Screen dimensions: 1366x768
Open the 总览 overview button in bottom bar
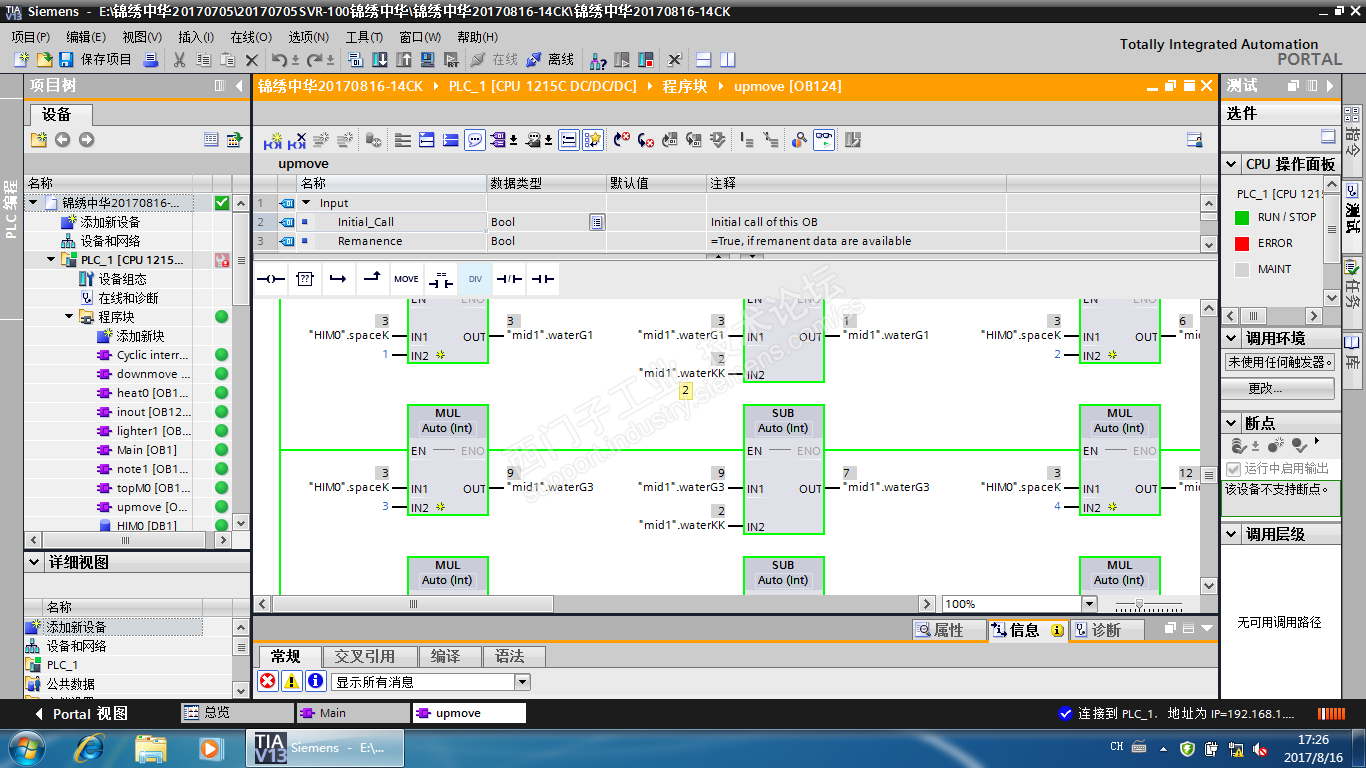coord(237,713)
